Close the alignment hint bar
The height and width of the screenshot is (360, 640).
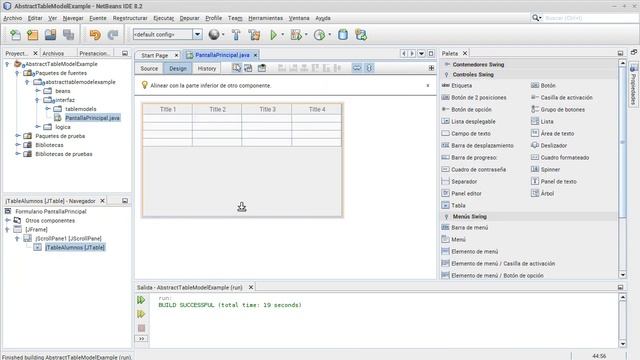point(428,86)
